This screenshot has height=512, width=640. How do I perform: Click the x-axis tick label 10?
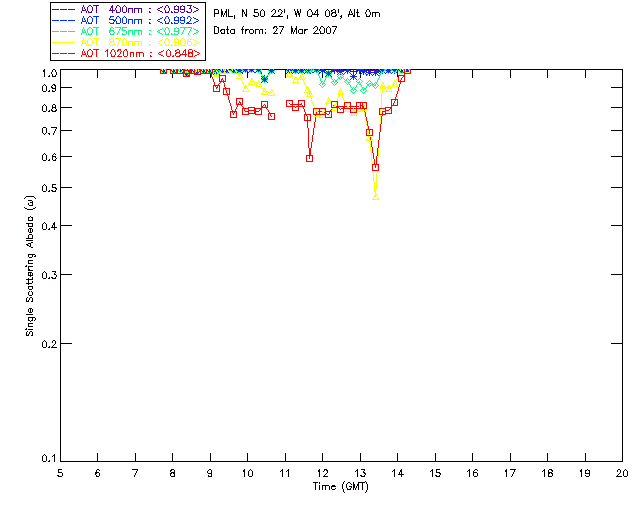click(247, 474)
